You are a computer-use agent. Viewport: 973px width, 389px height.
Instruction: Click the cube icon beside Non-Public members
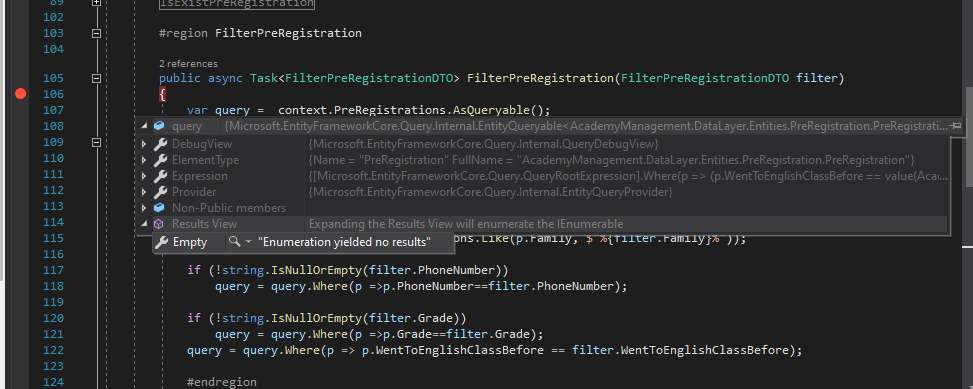coord(159,208)
